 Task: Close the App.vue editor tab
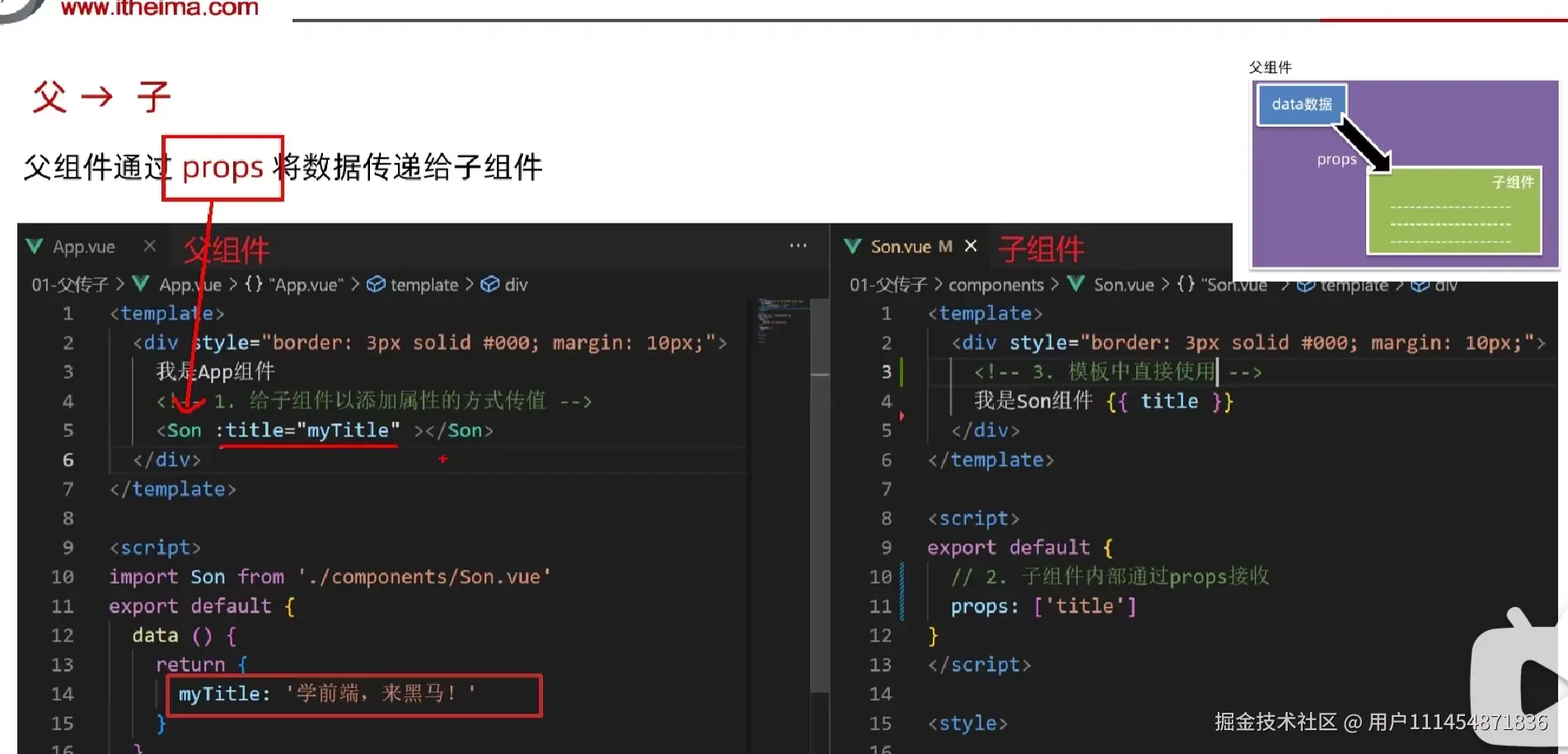pyautogui.click(x=149, y=246)
